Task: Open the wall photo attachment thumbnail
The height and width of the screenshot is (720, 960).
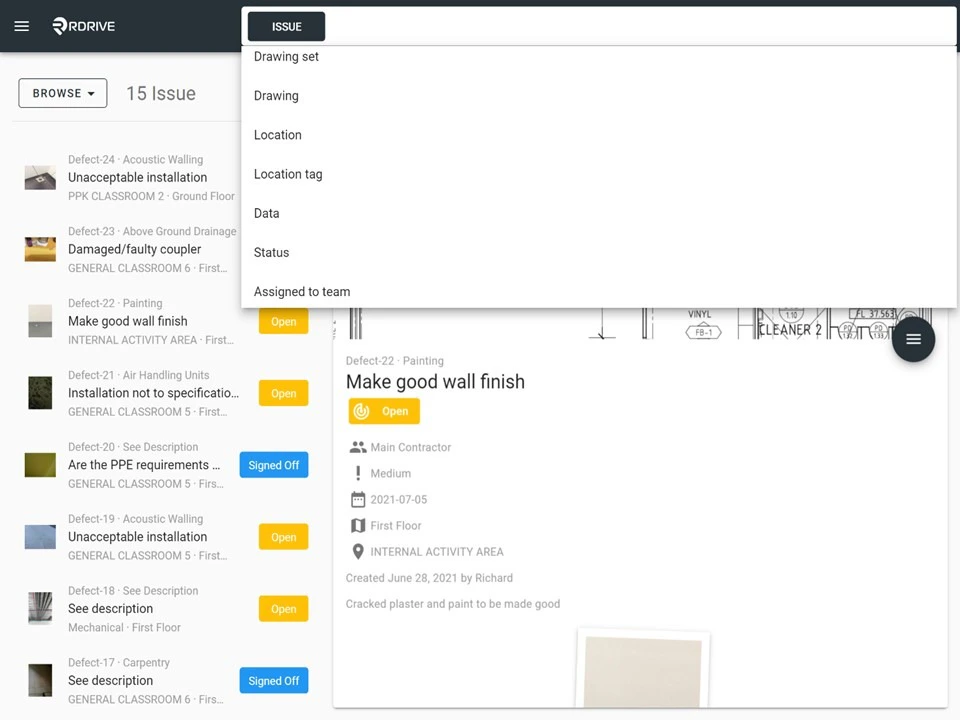Action: (642, 670)
